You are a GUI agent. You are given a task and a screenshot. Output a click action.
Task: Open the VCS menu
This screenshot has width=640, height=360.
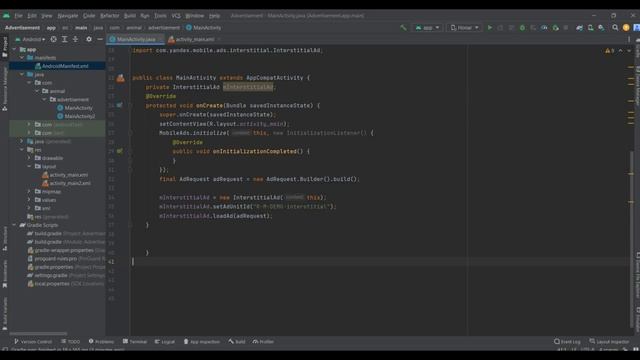[176, 16]
